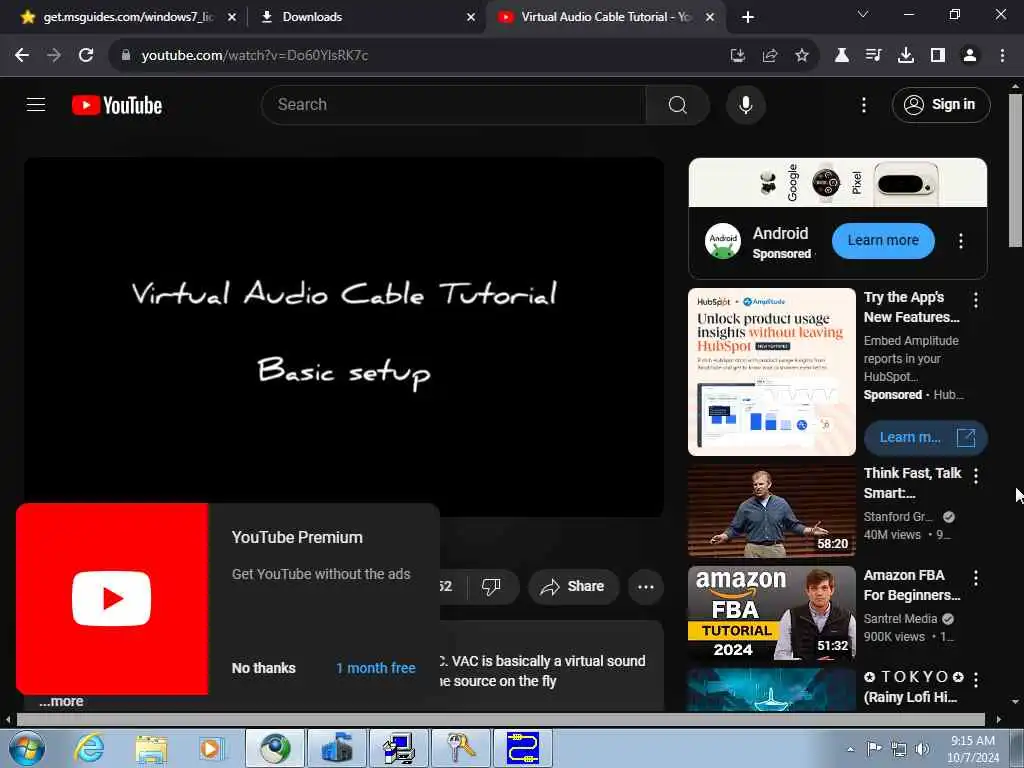The image size is (1024, 768).
Task: Open the Android advertiser name link
Action: click(780, 233)
